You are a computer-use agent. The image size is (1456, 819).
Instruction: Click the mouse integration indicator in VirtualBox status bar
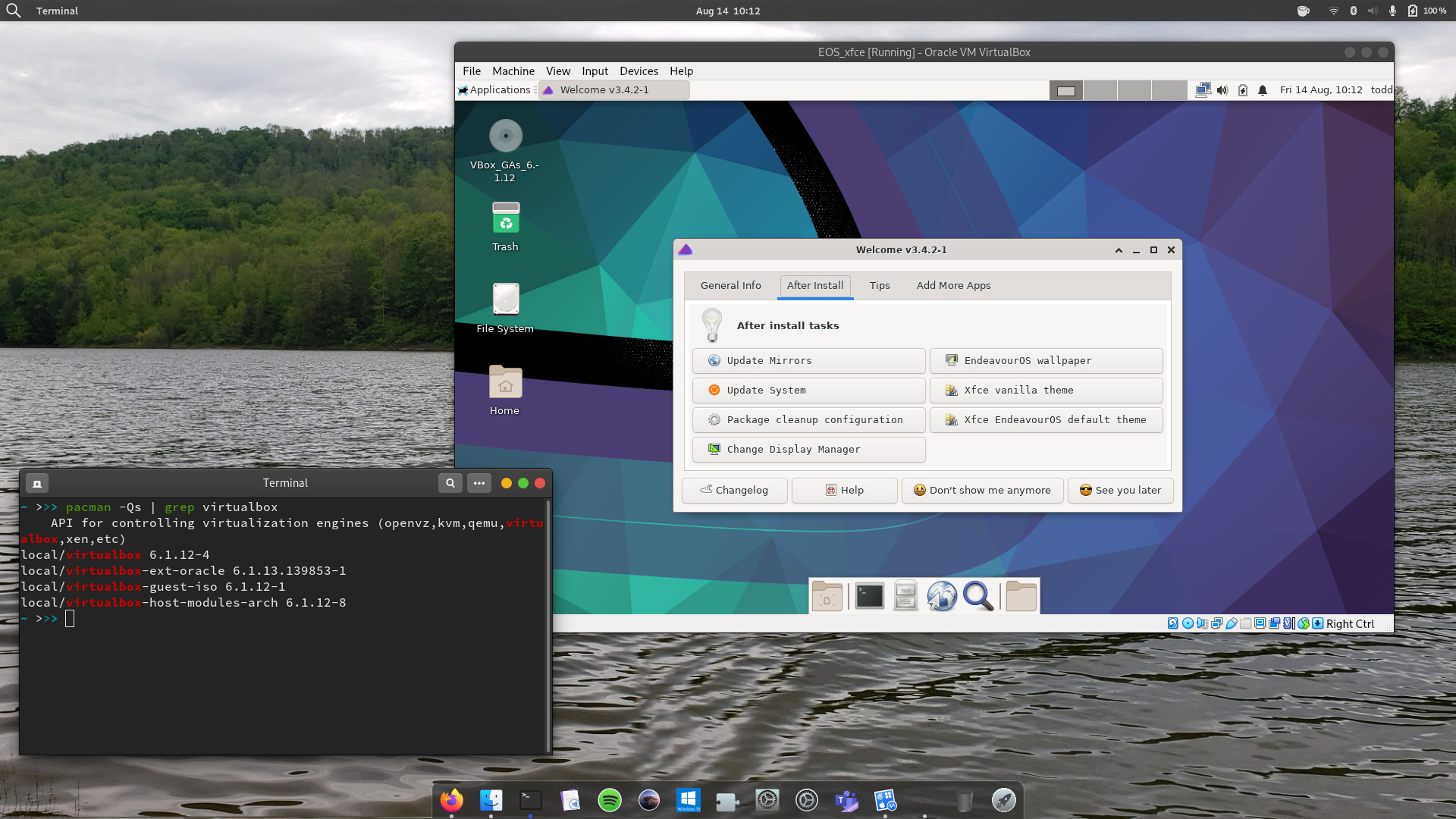tap(1303, 623)
